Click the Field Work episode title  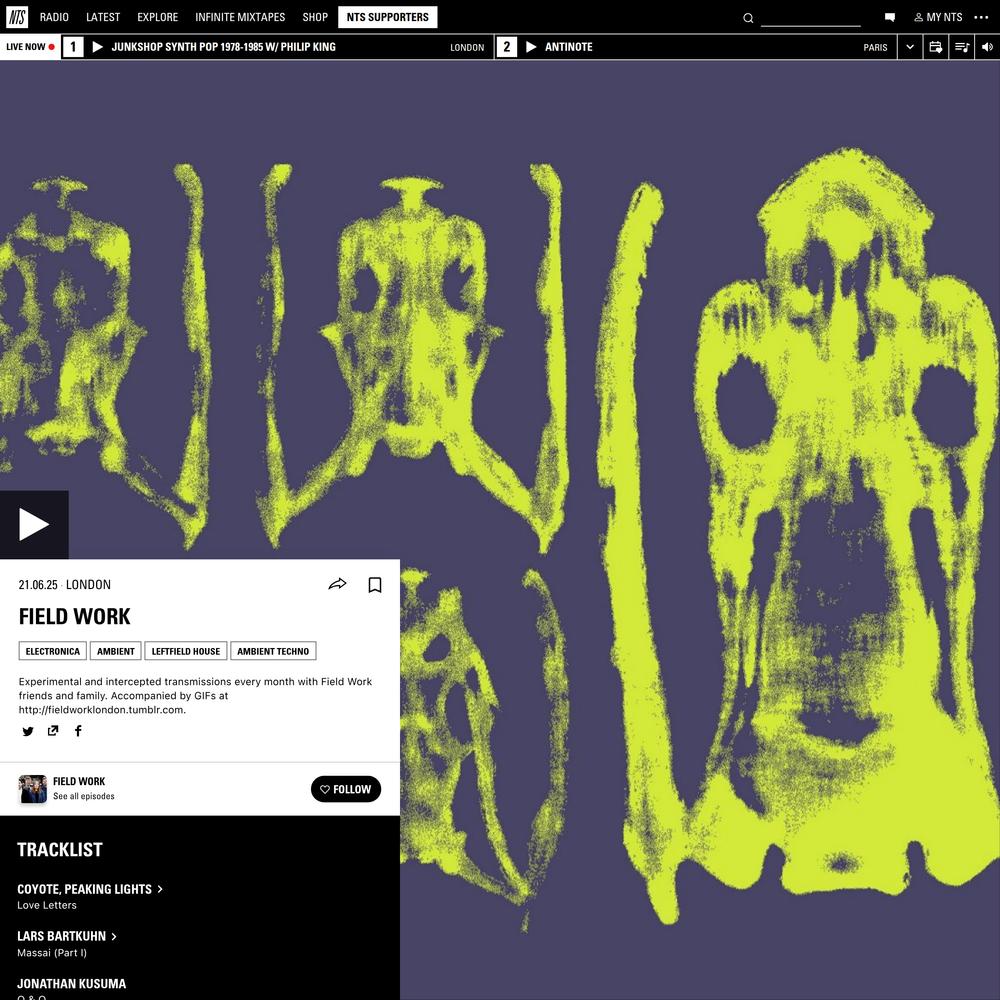[75, 616]
